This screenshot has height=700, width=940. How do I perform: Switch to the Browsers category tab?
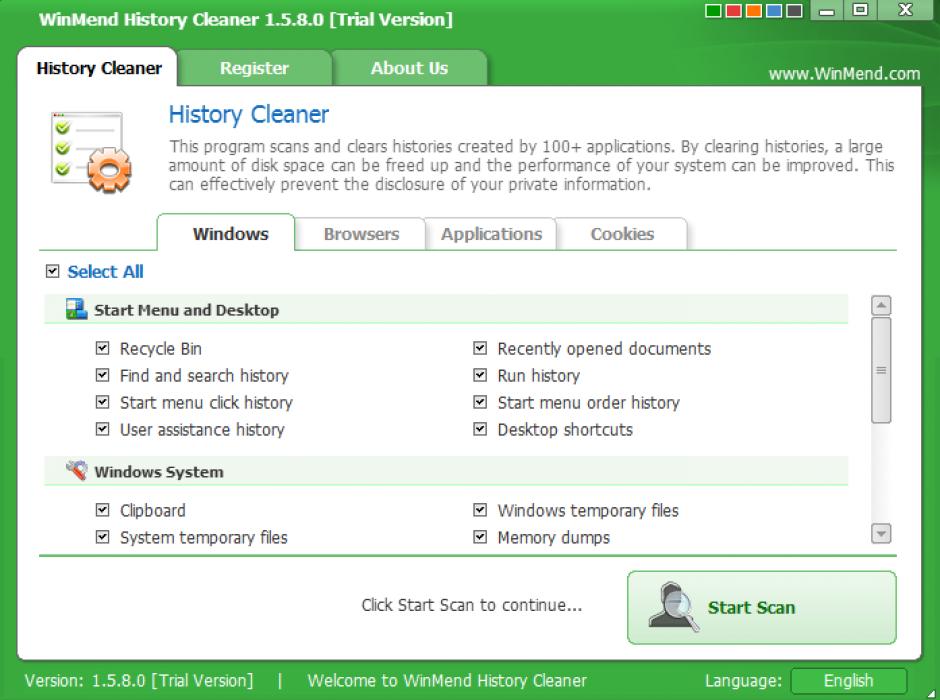[361, 234]
